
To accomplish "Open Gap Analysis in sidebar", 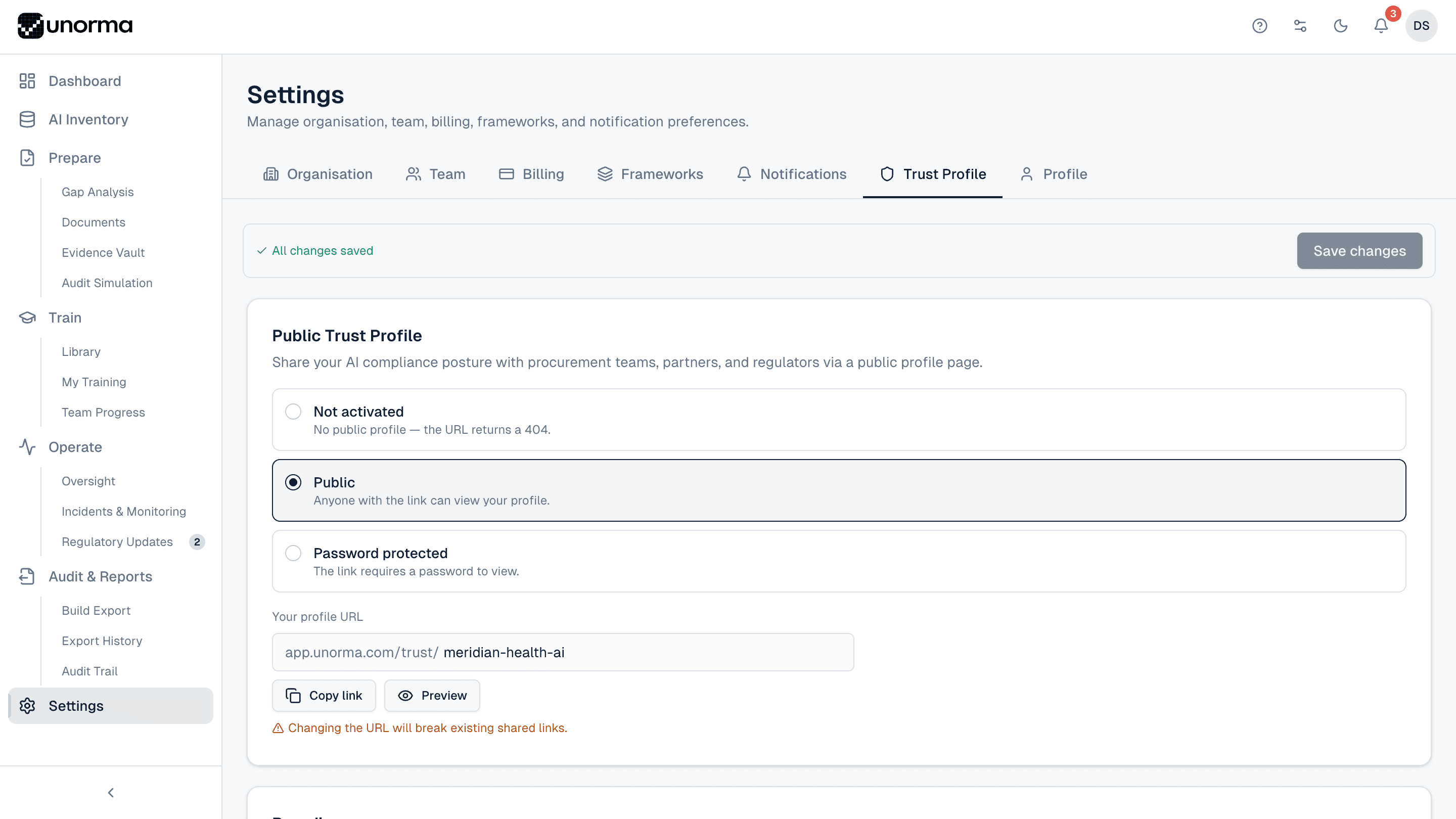I will coord(98,192).
